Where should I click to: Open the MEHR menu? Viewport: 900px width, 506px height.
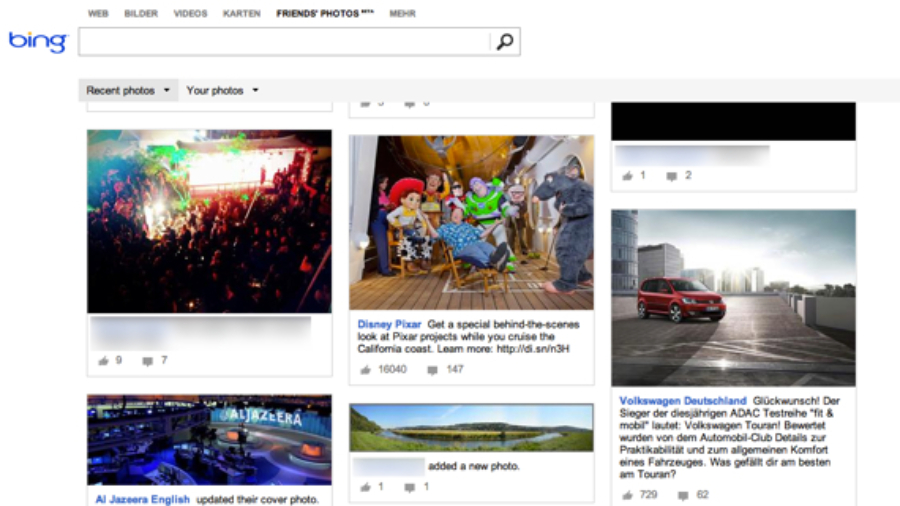(x=402, y=13)
